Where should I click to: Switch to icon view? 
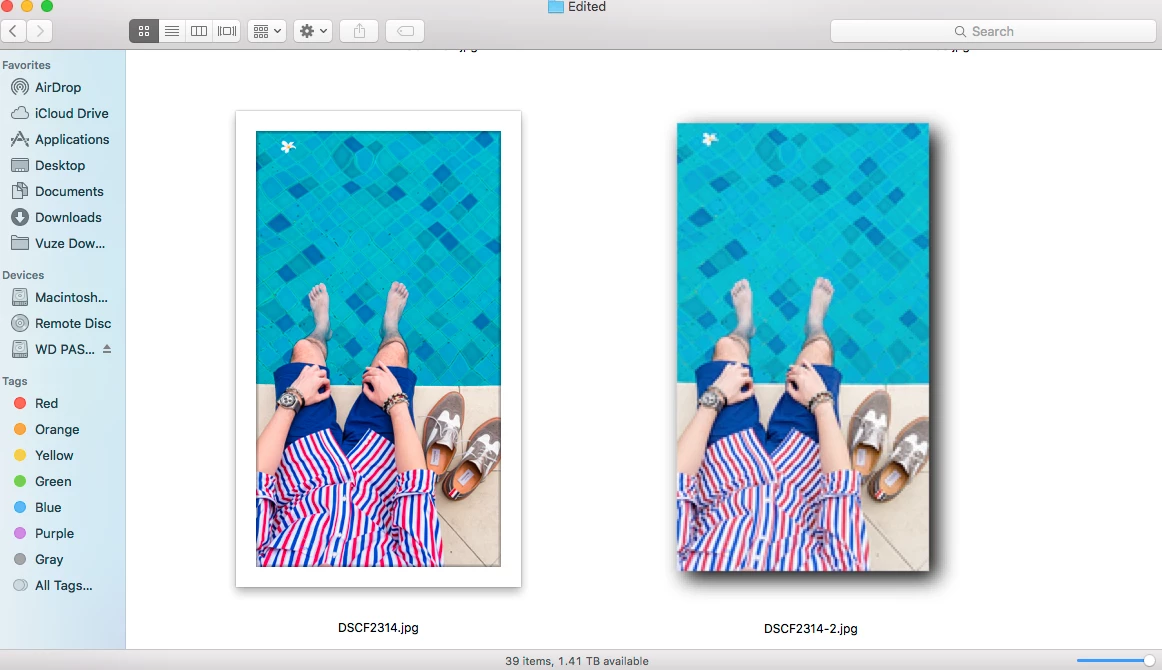tap(144, 31)
